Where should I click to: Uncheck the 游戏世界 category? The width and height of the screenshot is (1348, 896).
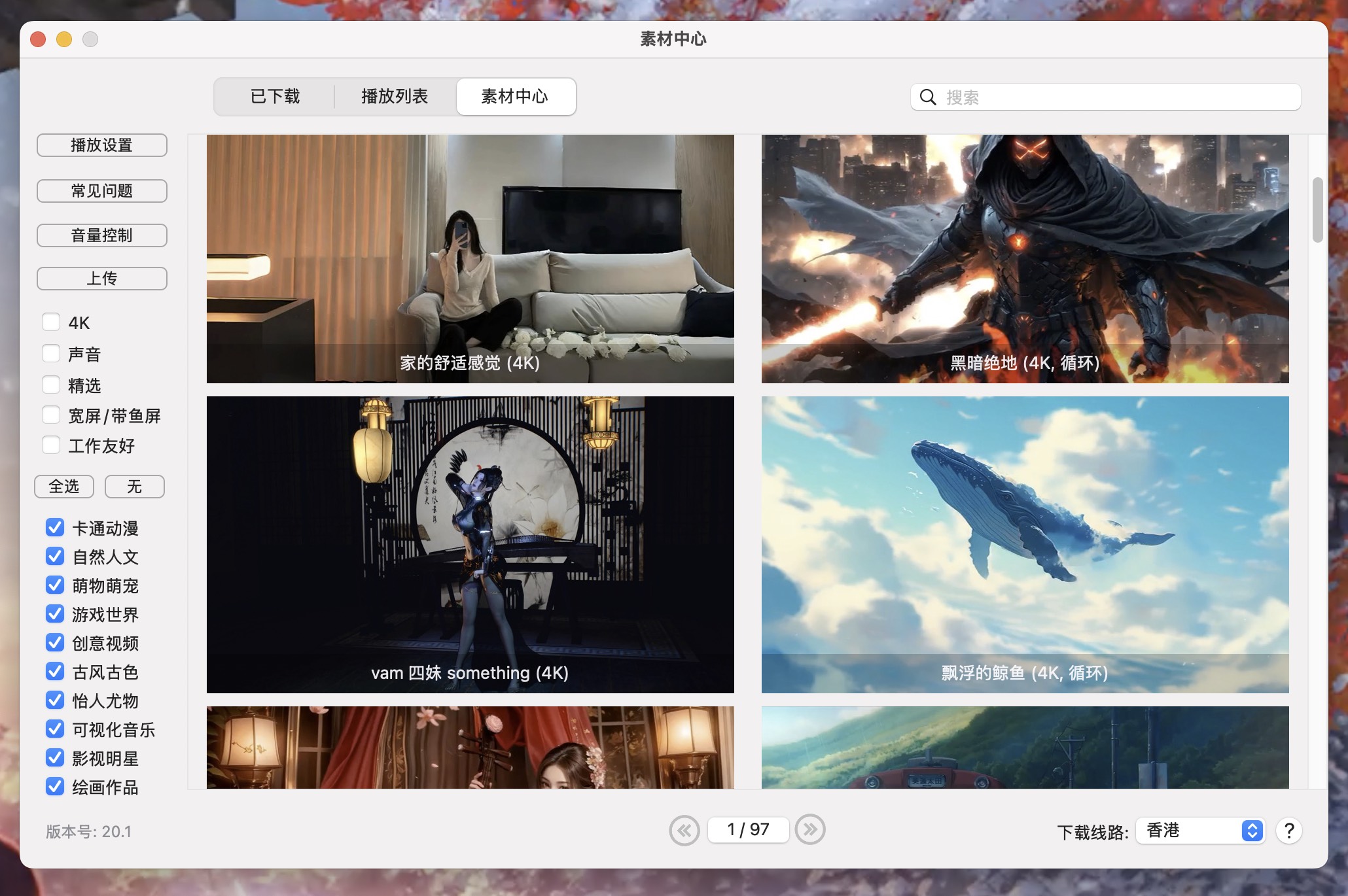tap(55, 613)
